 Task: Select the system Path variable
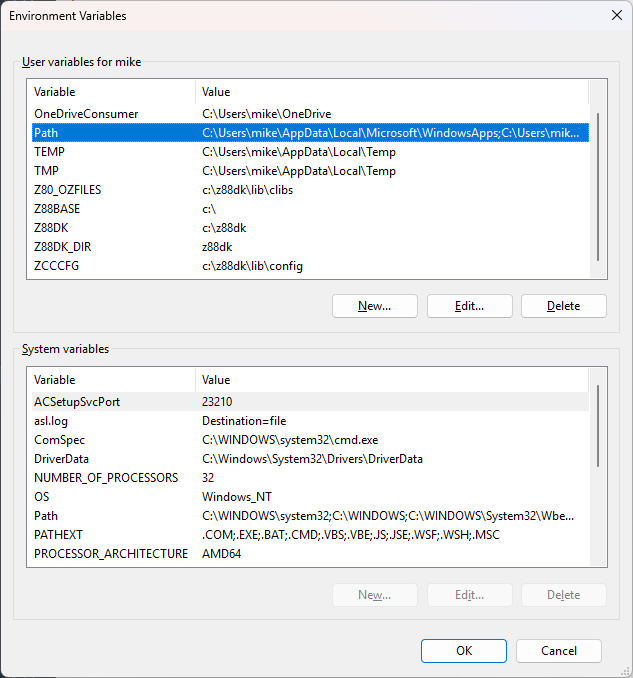pyautogui.click(x=46, y=516)
